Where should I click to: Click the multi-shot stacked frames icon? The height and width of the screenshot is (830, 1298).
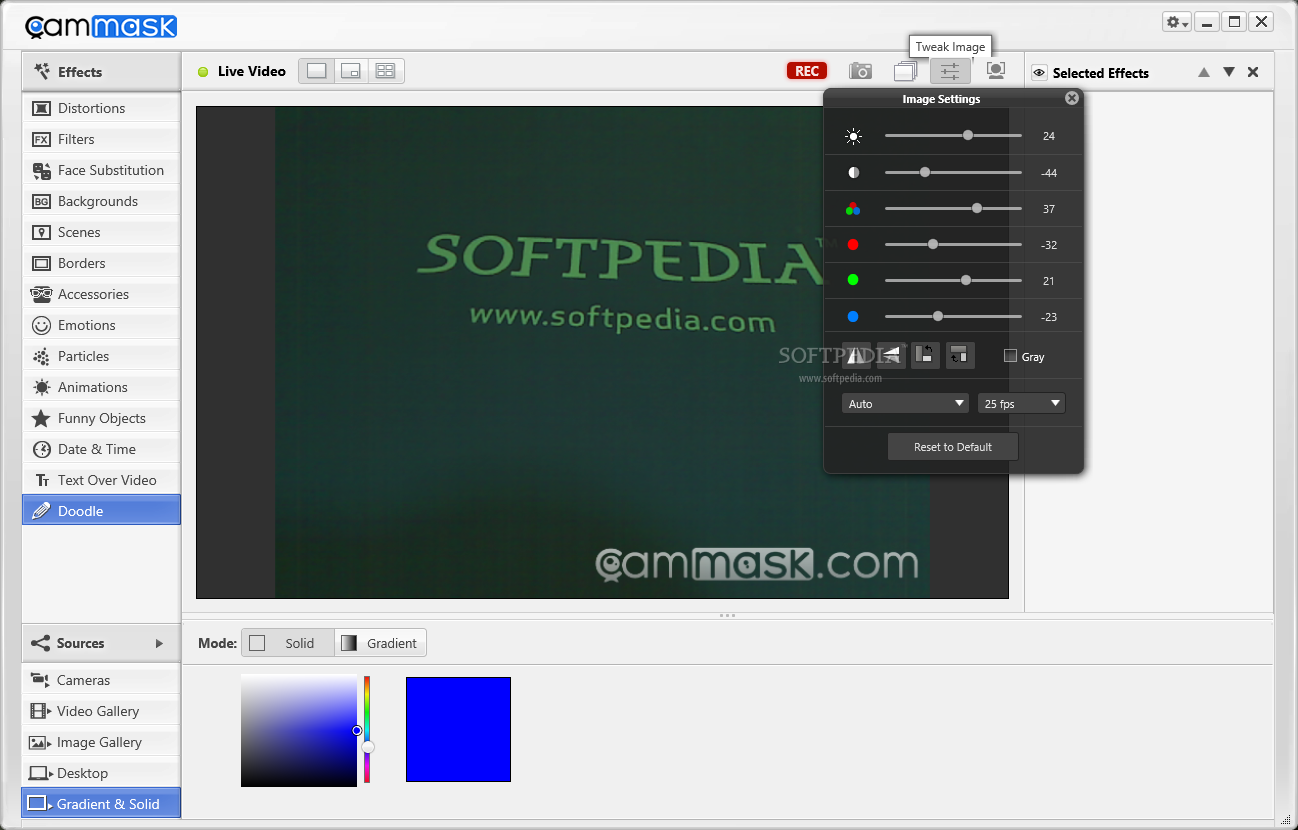tap(905, 71)
